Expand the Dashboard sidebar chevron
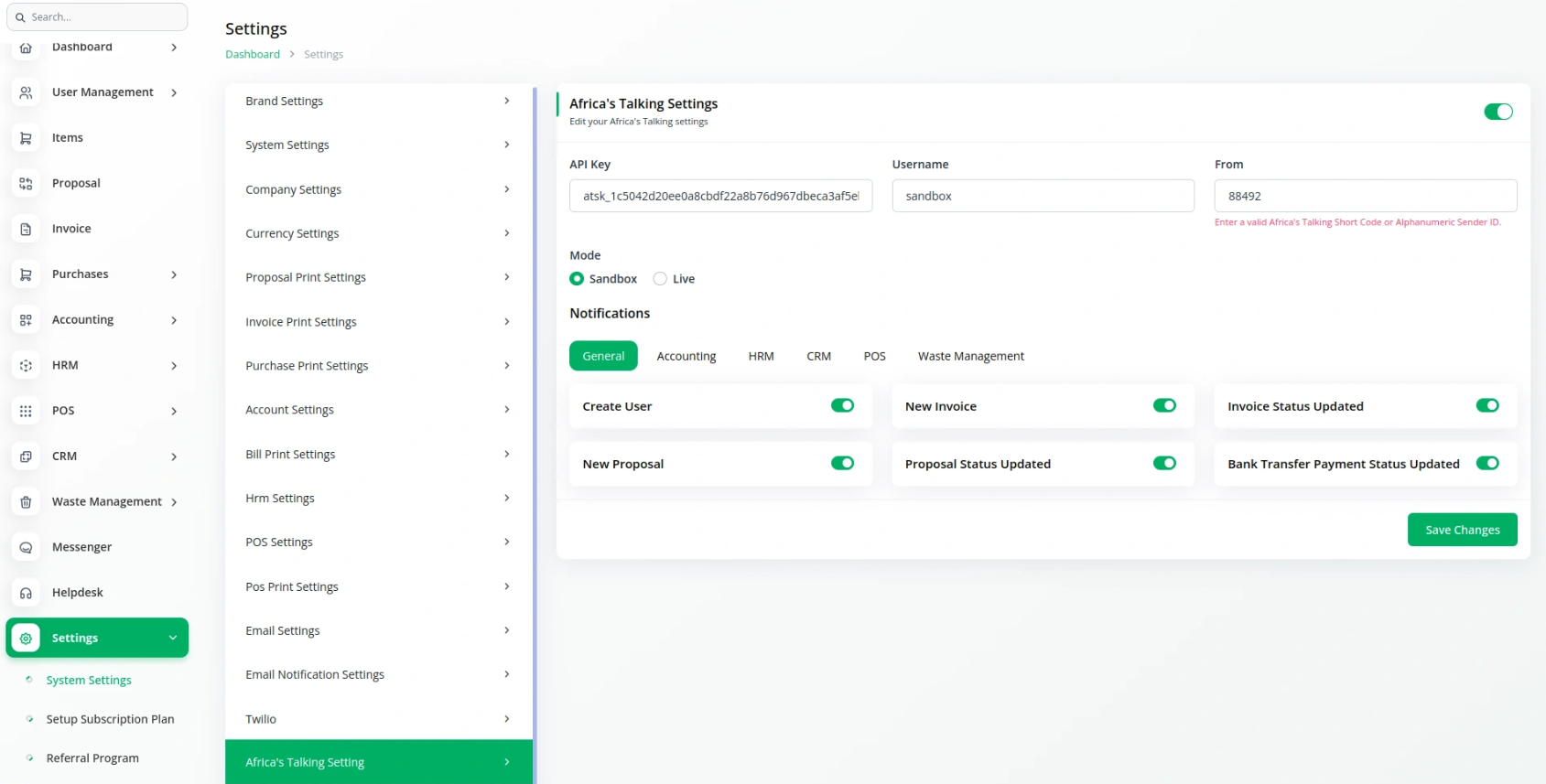 (x=174, y=48)
